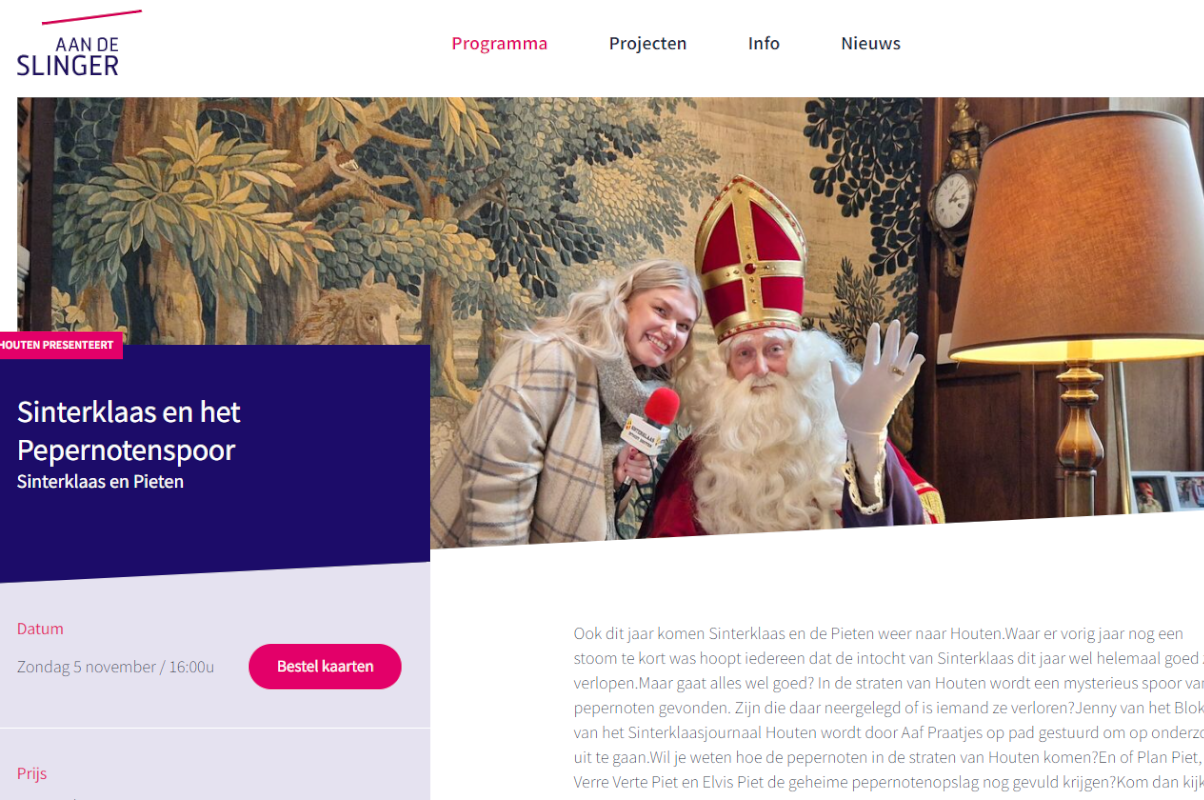Click the Houten Presenteert label tag
Image resolution: width=1204 pixels, height=800 pixels.
coord(58,345)
